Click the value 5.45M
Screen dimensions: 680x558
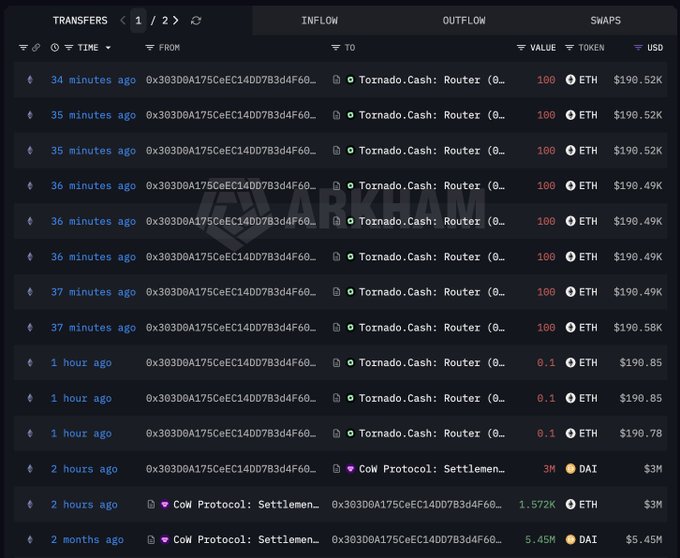point(540,539)
